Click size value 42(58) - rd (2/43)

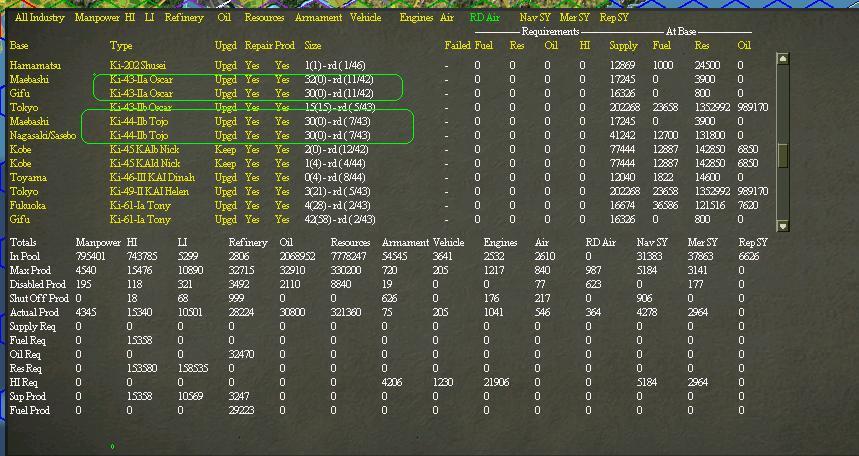340,219
